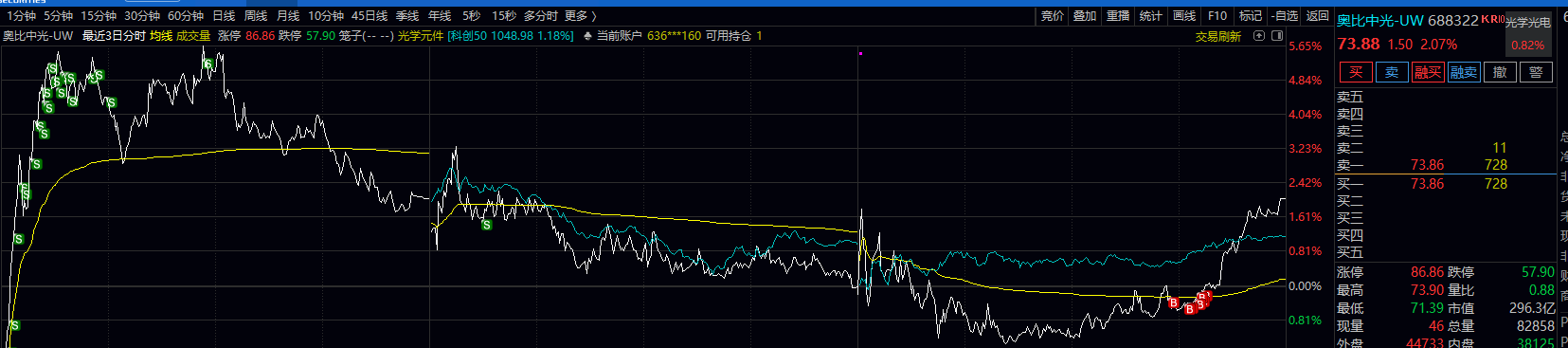Select the 15秒 period
The height and width of the screenshot is (348, 1568).
[x=503, y=16]
